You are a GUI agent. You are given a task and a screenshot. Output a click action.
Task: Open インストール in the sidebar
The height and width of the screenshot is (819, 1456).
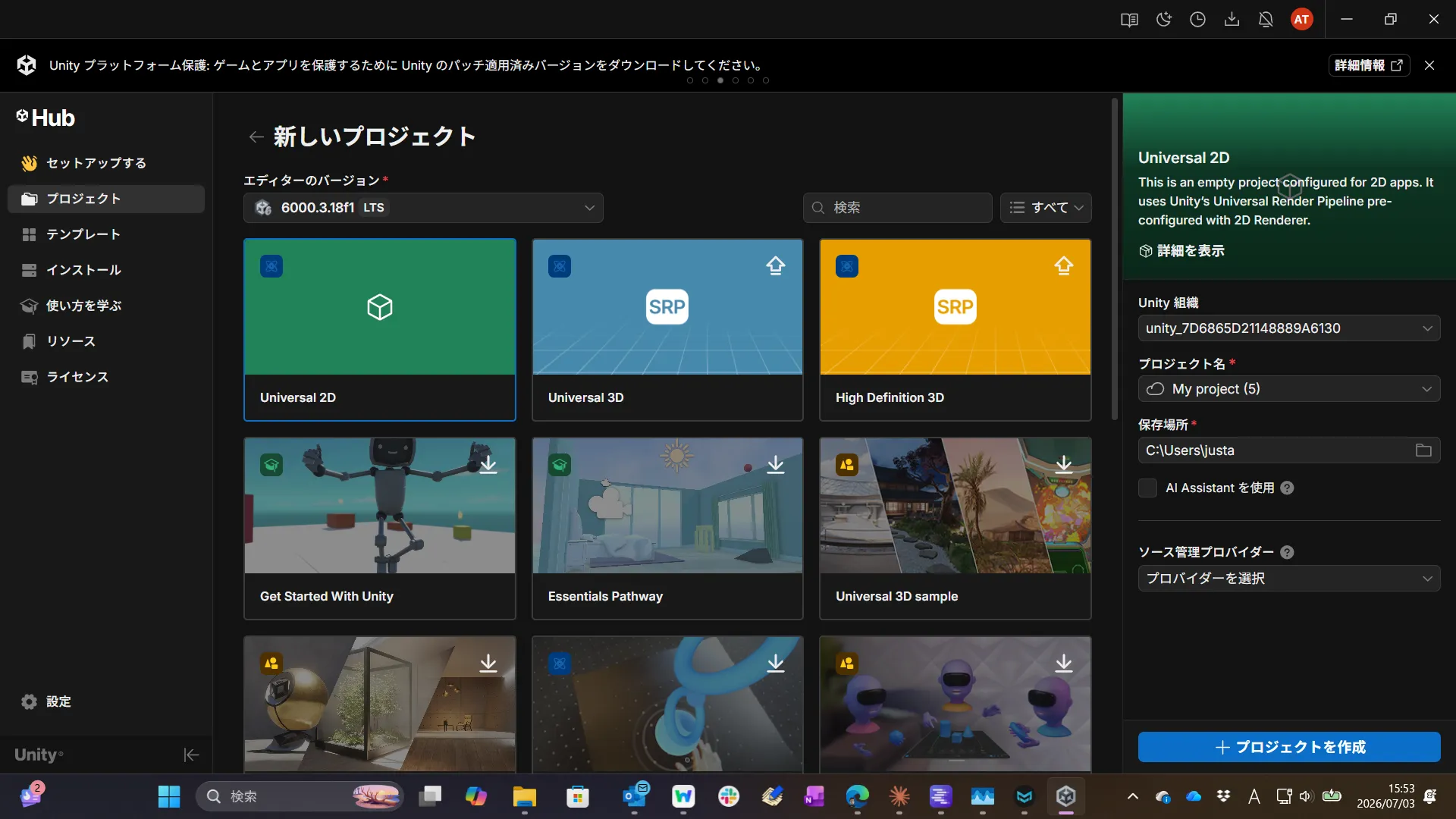coord(106,270)
